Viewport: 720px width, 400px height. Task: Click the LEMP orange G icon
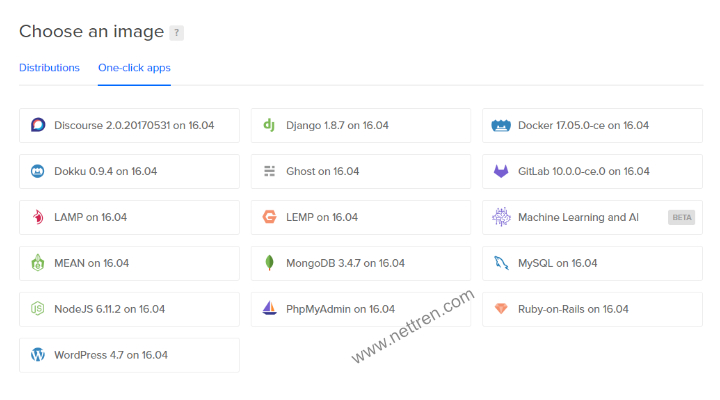[270, 217]
